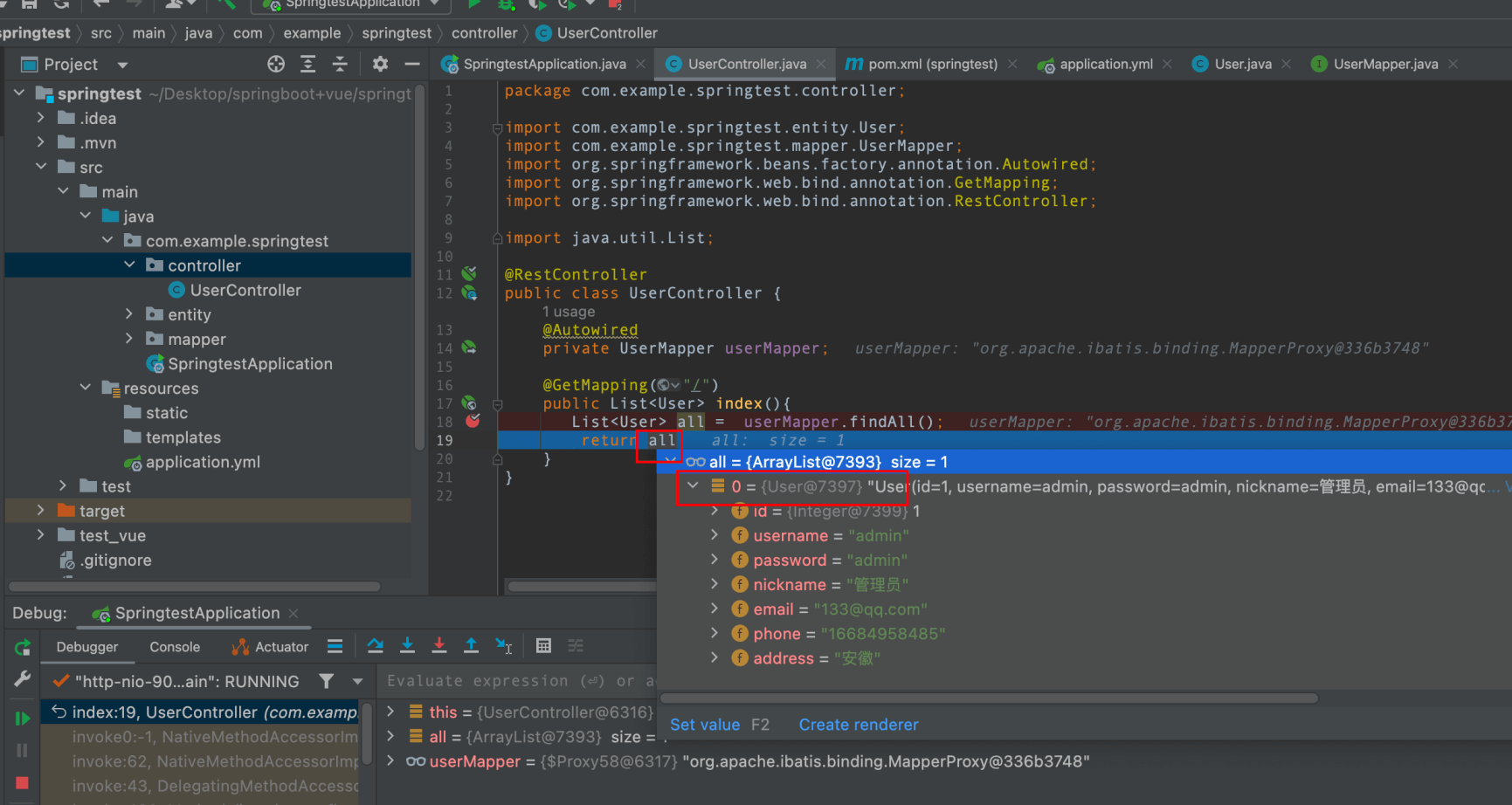Click Show Execution Point icon beside Actuator
Image resolution: width=1512 pixels, height=805 pixels.
coord(335,646)
